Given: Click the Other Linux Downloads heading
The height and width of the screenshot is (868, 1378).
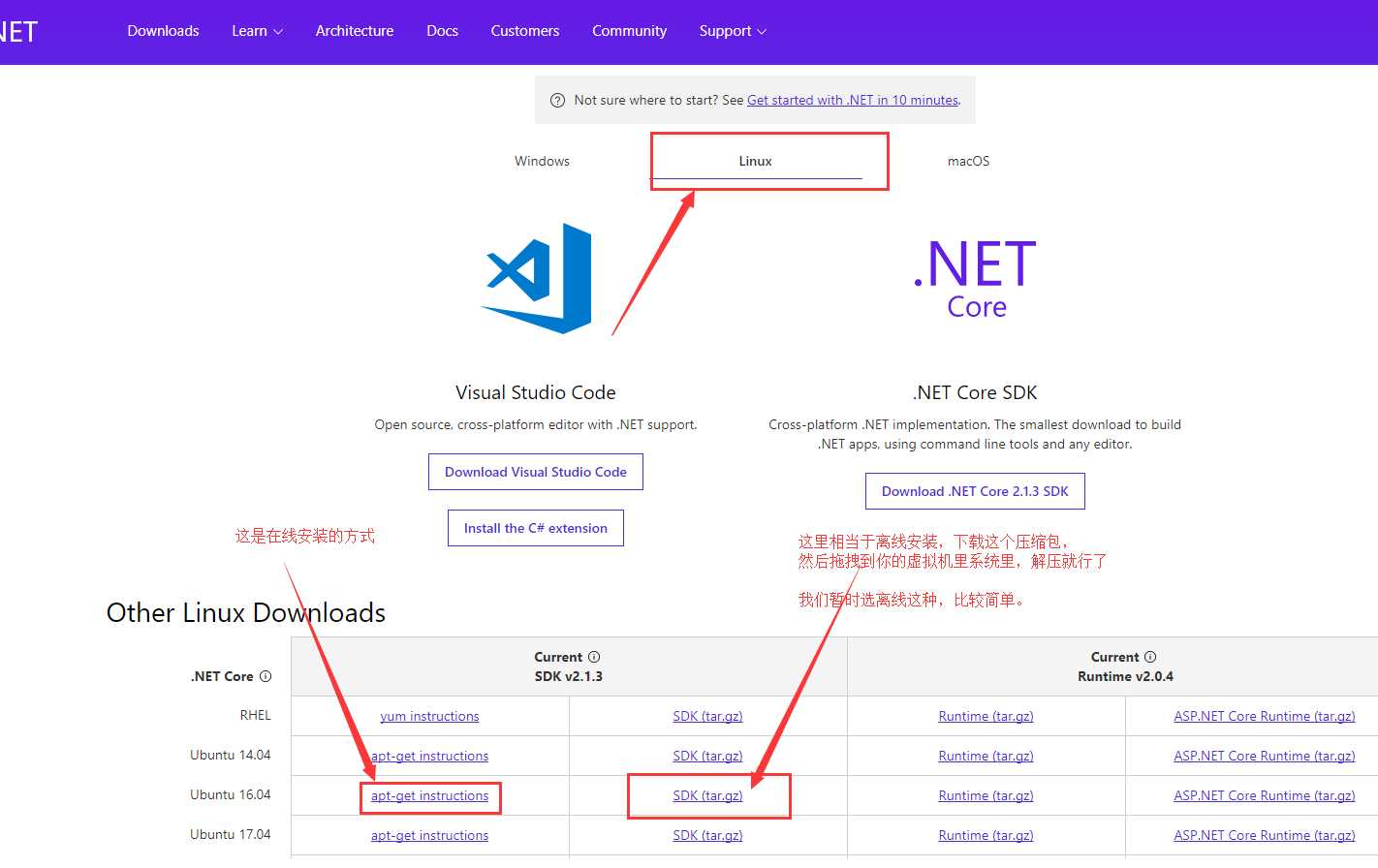Looking at the screenshot, I should (246, 612).
